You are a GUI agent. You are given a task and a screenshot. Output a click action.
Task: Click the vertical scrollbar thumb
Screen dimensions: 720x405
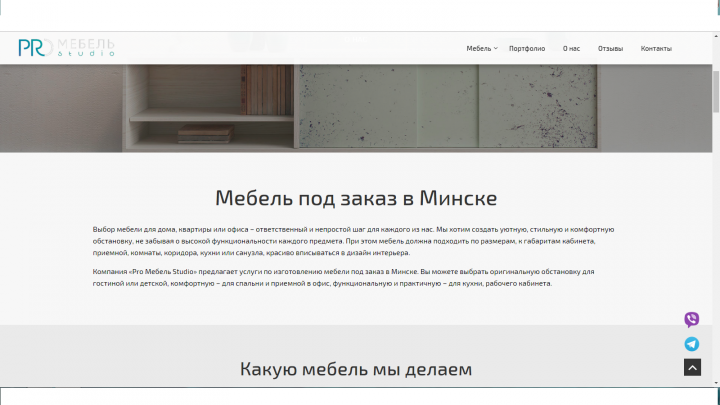pos(716,91)
